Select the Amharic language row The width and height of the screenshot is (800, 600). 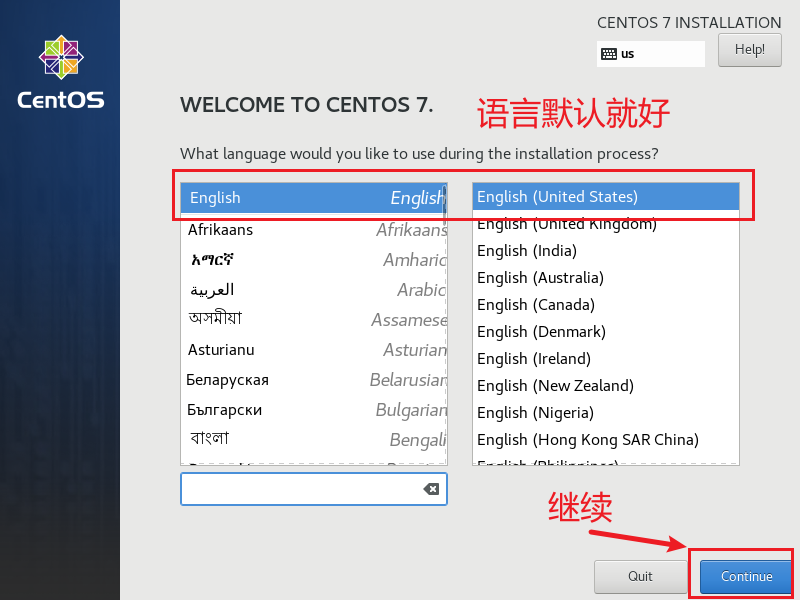(x=314, y=260)
